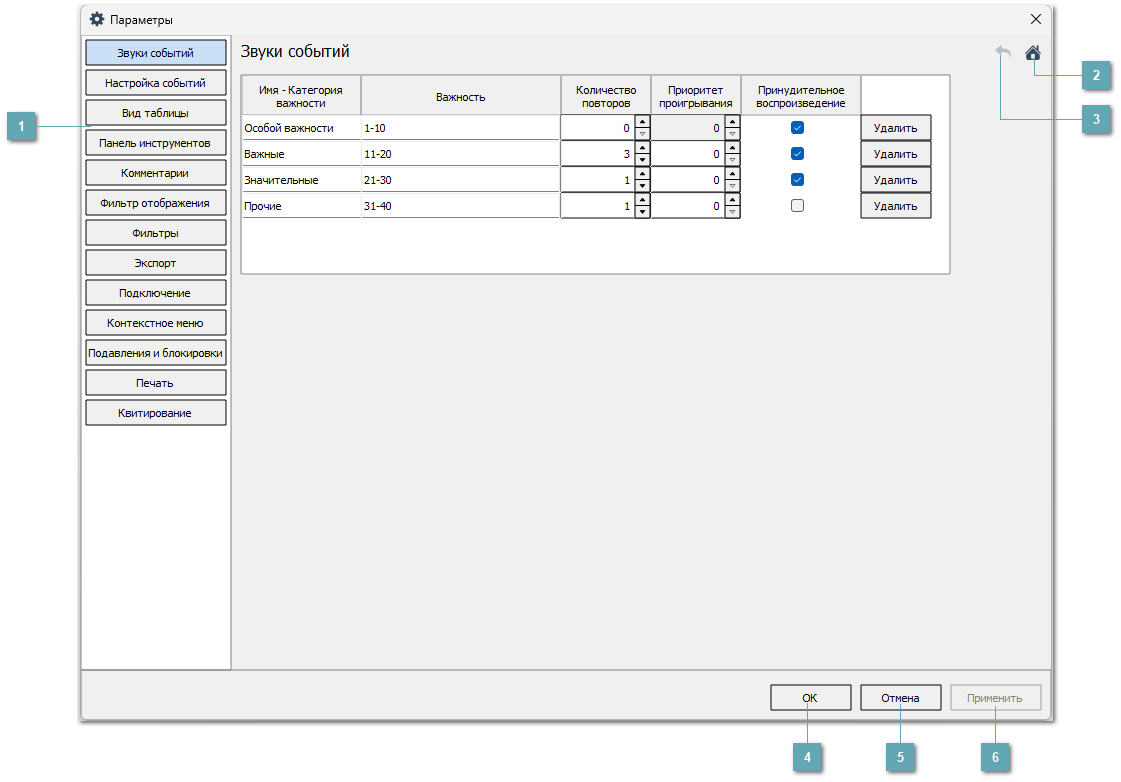The height and width of the screenshot is (782, 1121).
Task: Delete the Особой важности category row
Action: pos(895,128)
